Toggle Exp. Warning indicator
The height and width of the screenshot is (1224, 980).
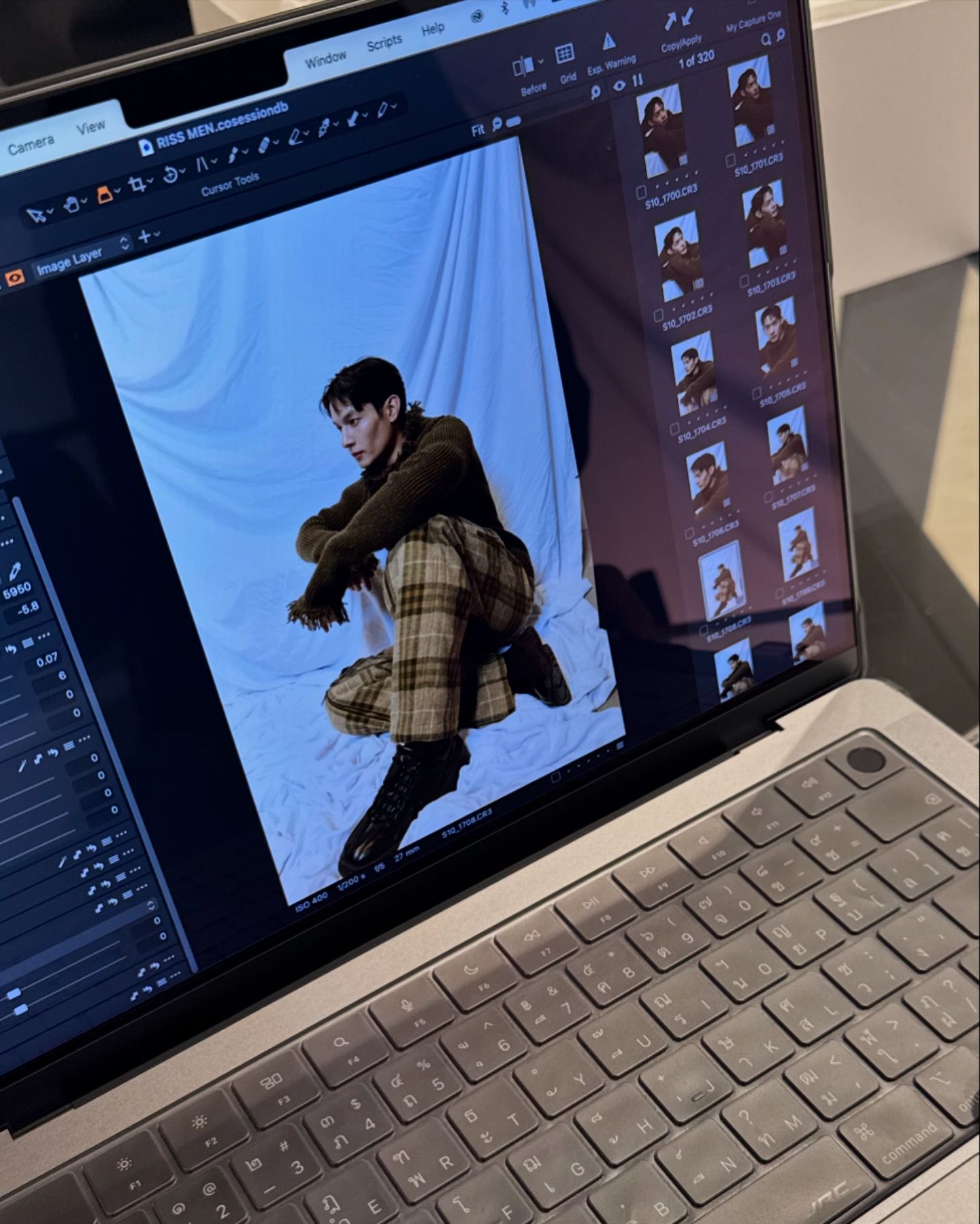608,42
